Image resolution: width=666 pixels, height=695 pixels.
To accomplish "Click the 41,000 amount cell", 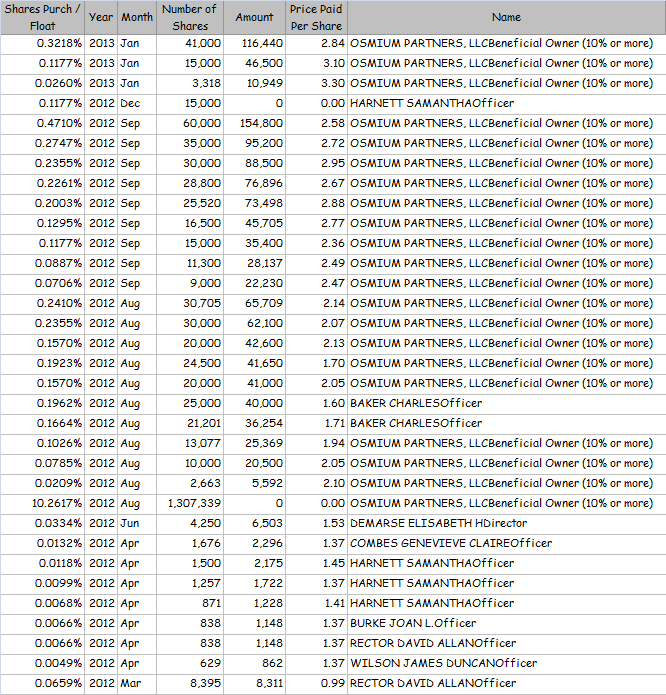I will [254, 383].
